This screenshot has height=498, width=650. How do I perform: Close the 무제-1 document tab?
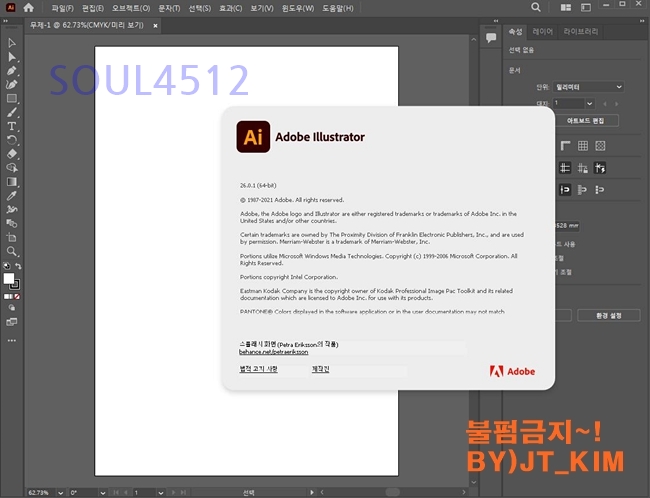(x=155, y=26)
